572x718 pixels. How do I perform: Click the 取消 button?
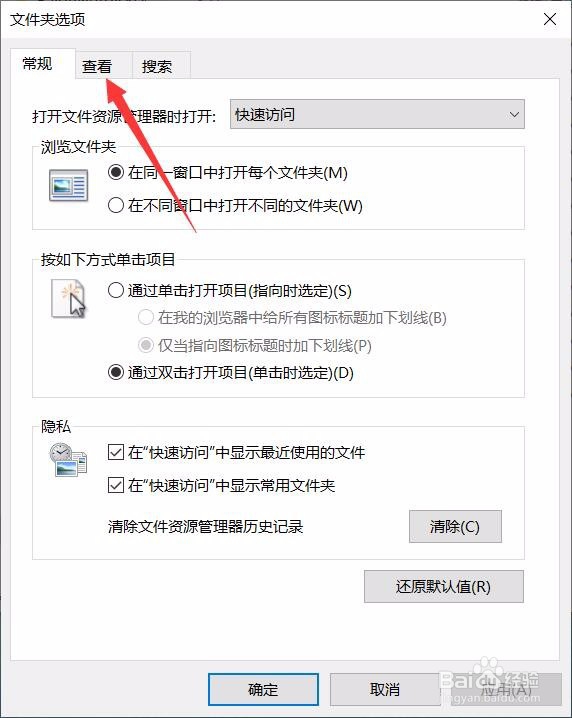pyautogui.click(x=385, y=689)
